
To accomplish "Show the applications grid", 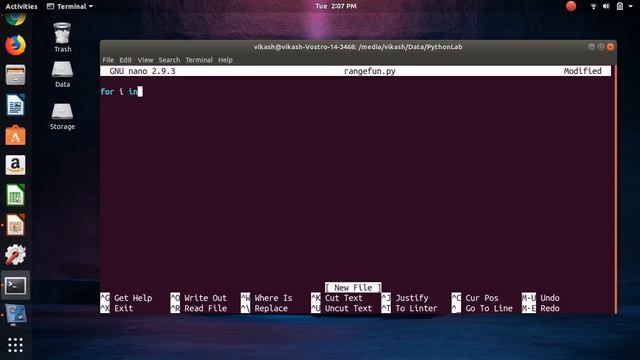I will (16, 345).
